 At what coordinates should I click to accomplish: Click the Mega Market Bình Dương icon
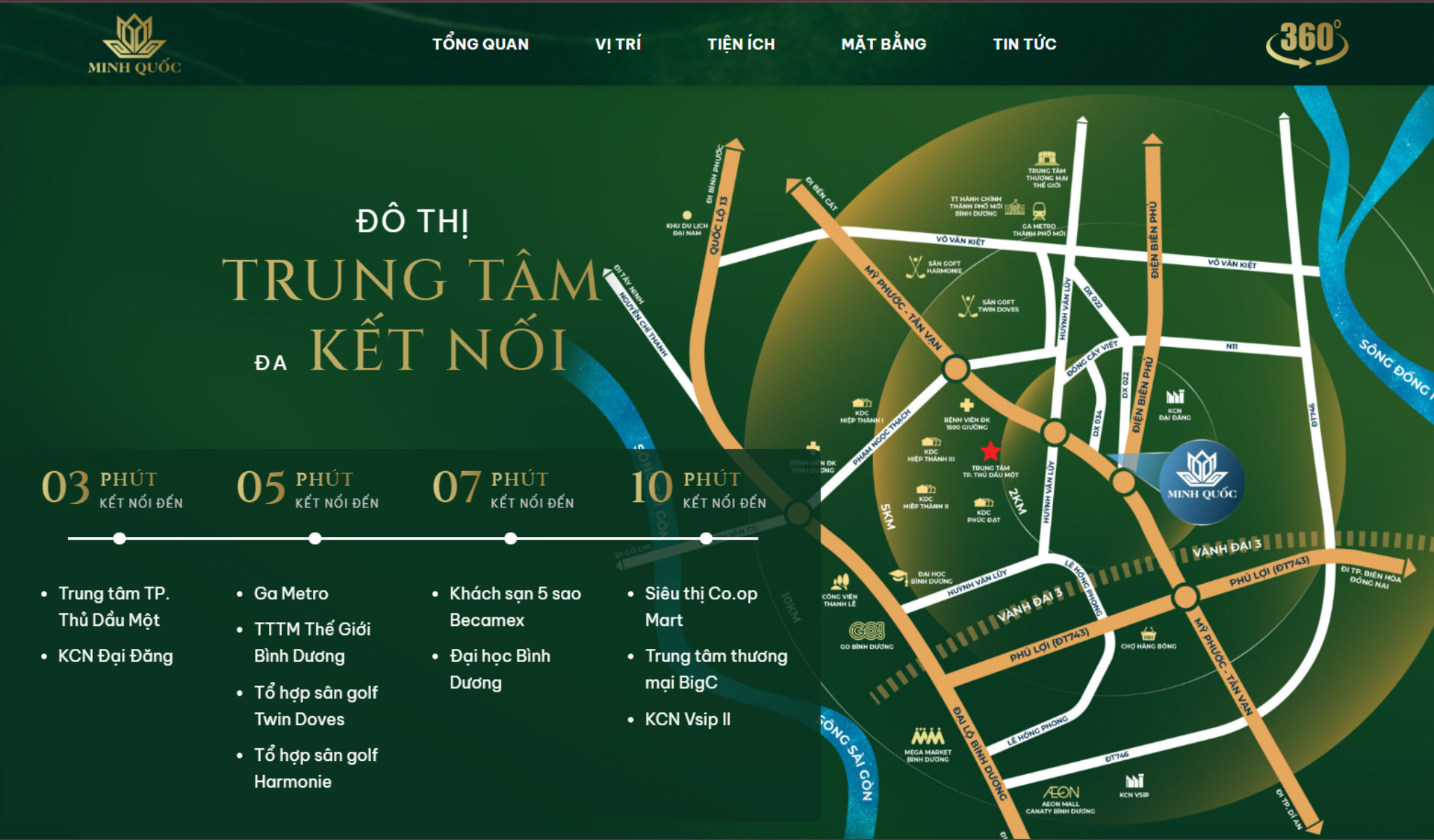click(928, 737)
